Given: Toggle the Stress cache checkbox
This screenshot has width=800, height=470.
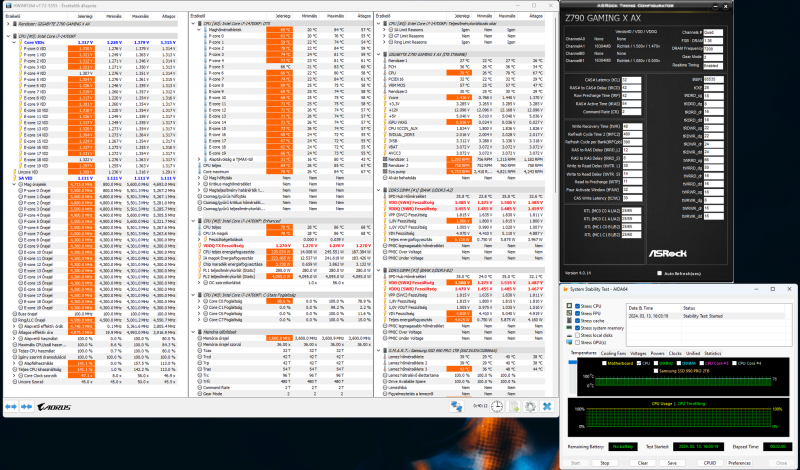Looking at the screenshot, I should tap(578, 320).
